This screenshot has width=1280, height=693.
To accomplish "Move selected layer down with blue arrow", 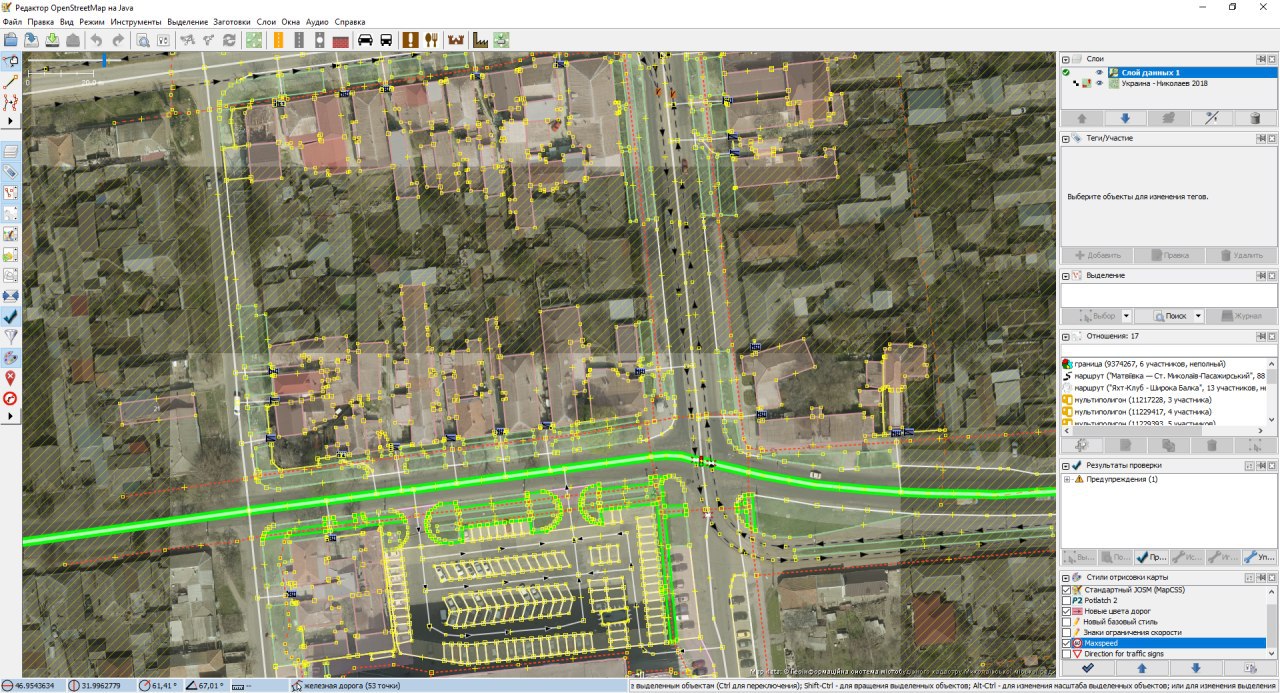I will [1125, 118].
